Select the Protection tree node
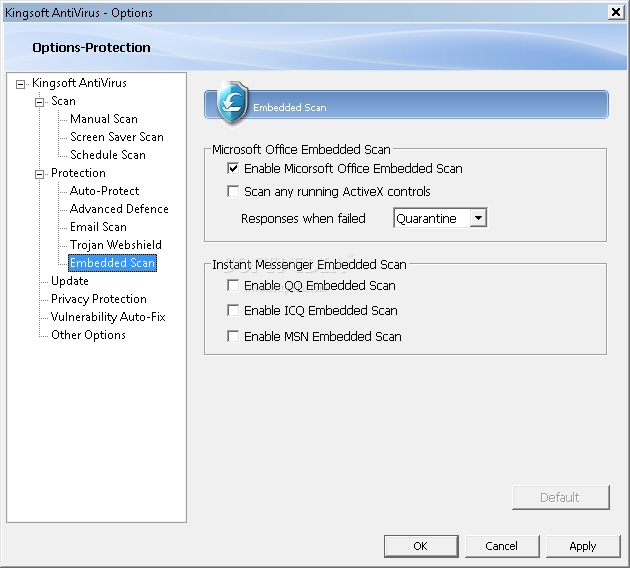This screenshot has width=630, height=568. (x=78, y=173)
